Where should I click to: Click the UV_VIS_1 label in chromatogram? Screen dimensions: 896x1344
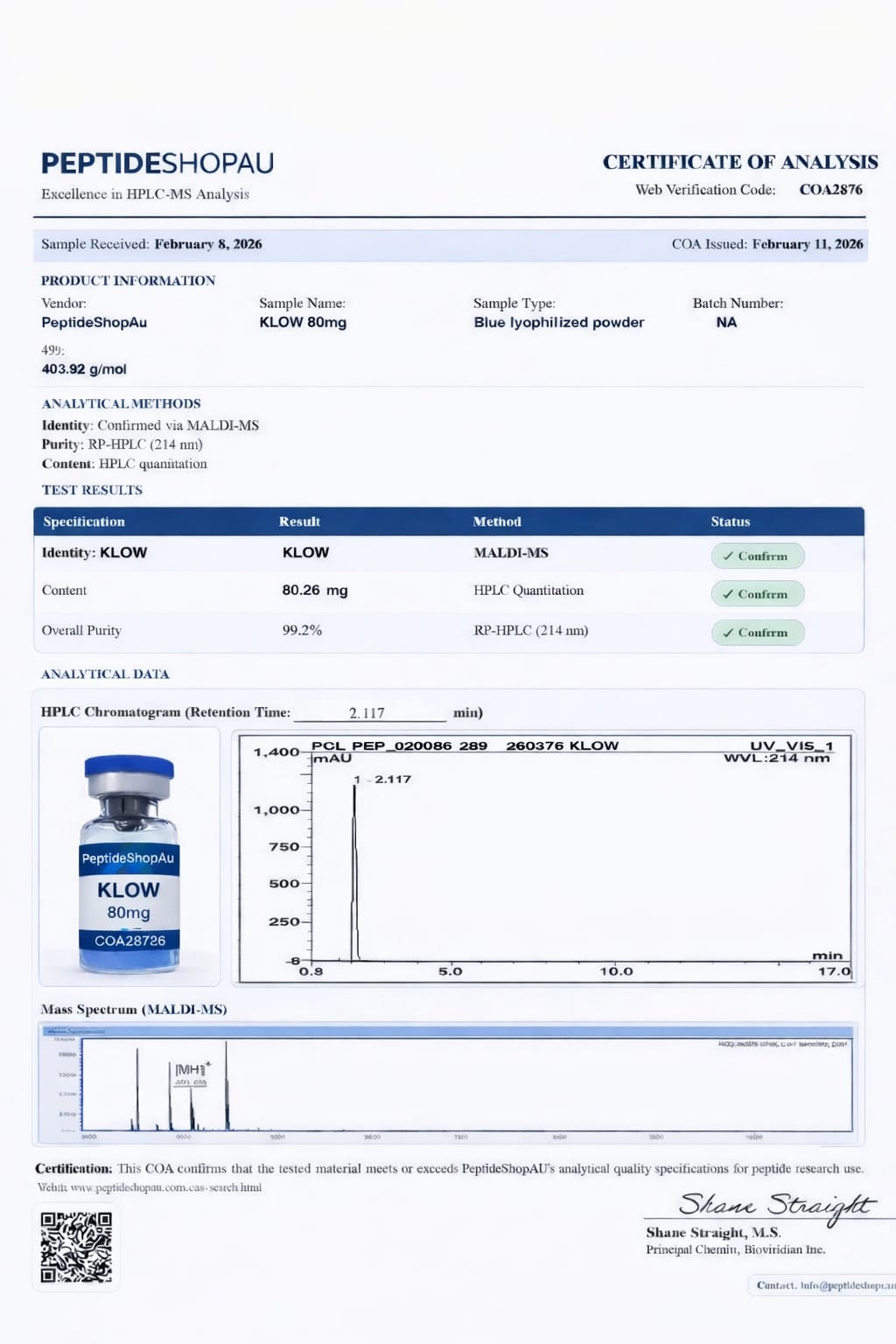point(792,745)
